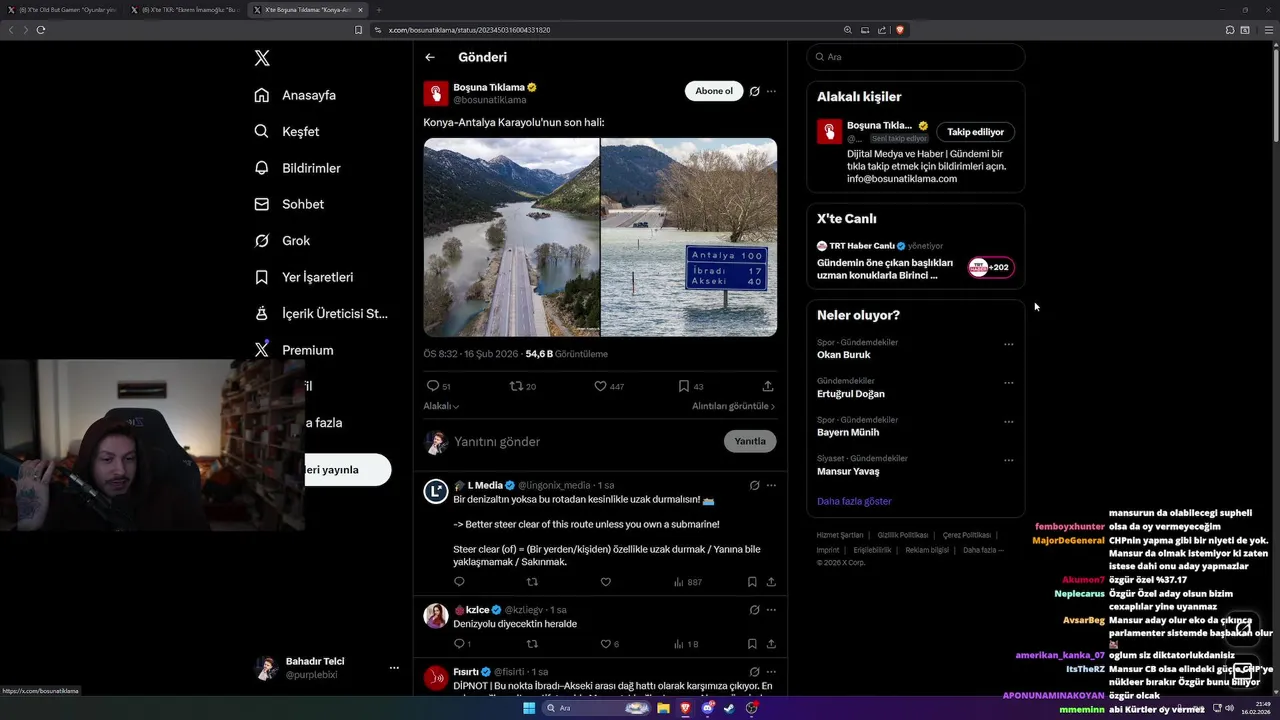Click the Grok icon on L Media reply
The height and width of the screenshot is (720, 1280).
[755, 485]
